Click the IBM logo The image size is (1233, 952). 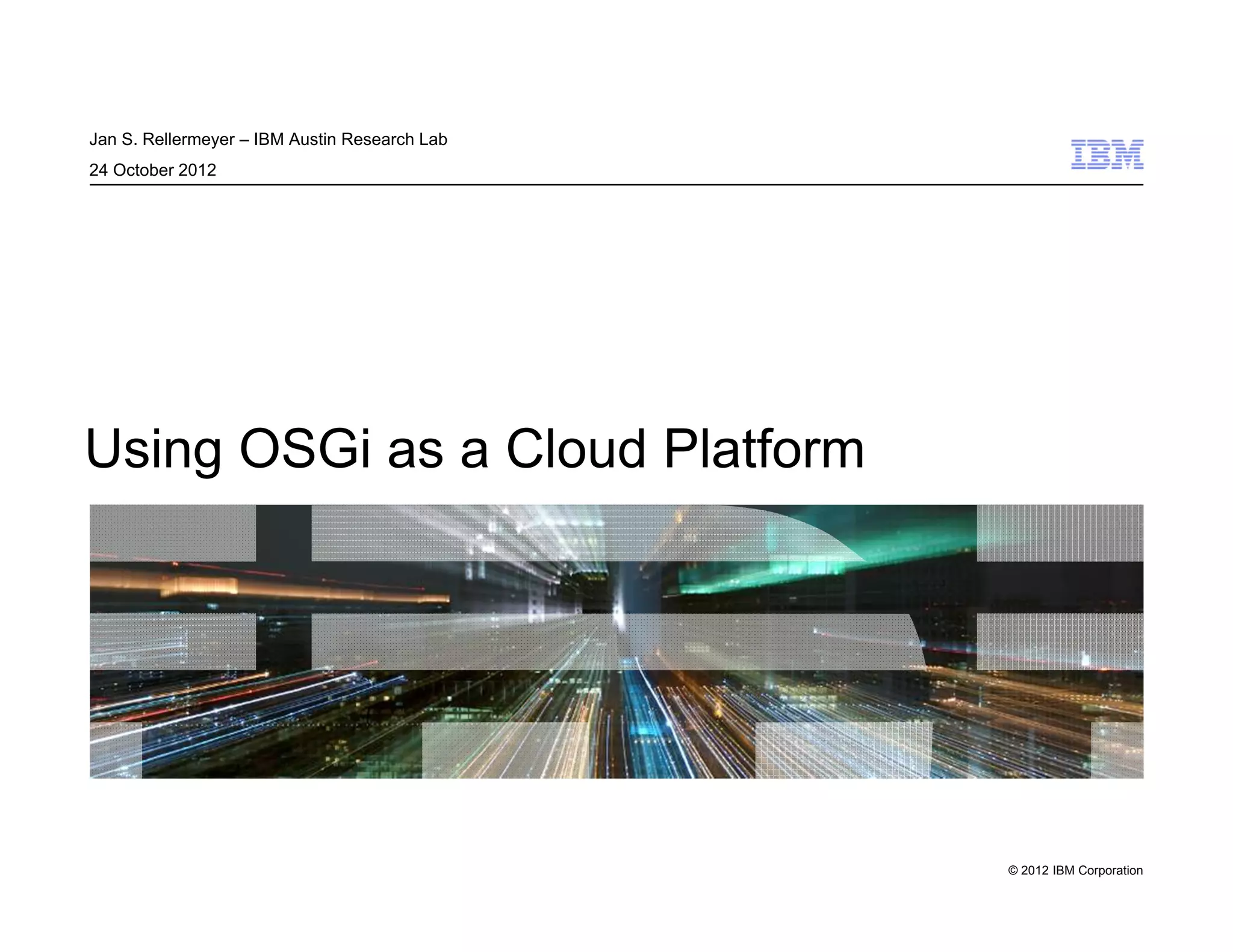(x=1107, y=155)
